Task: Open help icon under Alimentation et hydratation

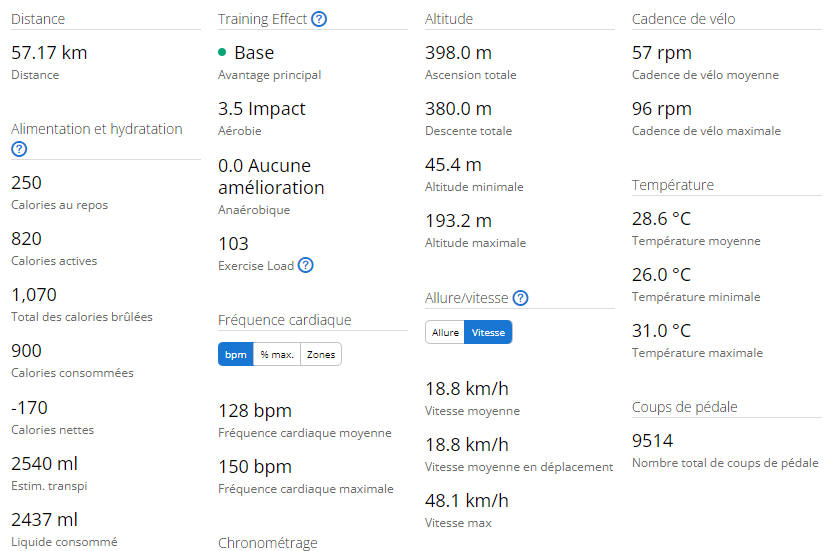Action: point(19,149)
